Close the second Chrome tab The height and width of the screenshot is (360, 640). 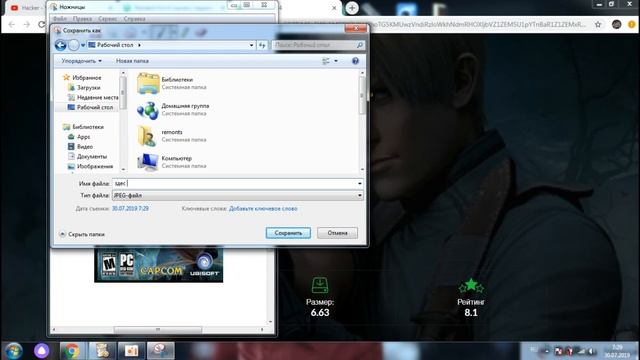(x=334, y=8)
